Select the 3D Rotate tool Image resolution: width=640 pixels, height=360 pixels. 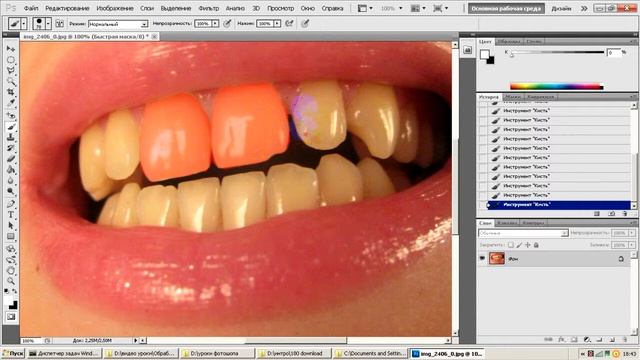click(11, 249)
